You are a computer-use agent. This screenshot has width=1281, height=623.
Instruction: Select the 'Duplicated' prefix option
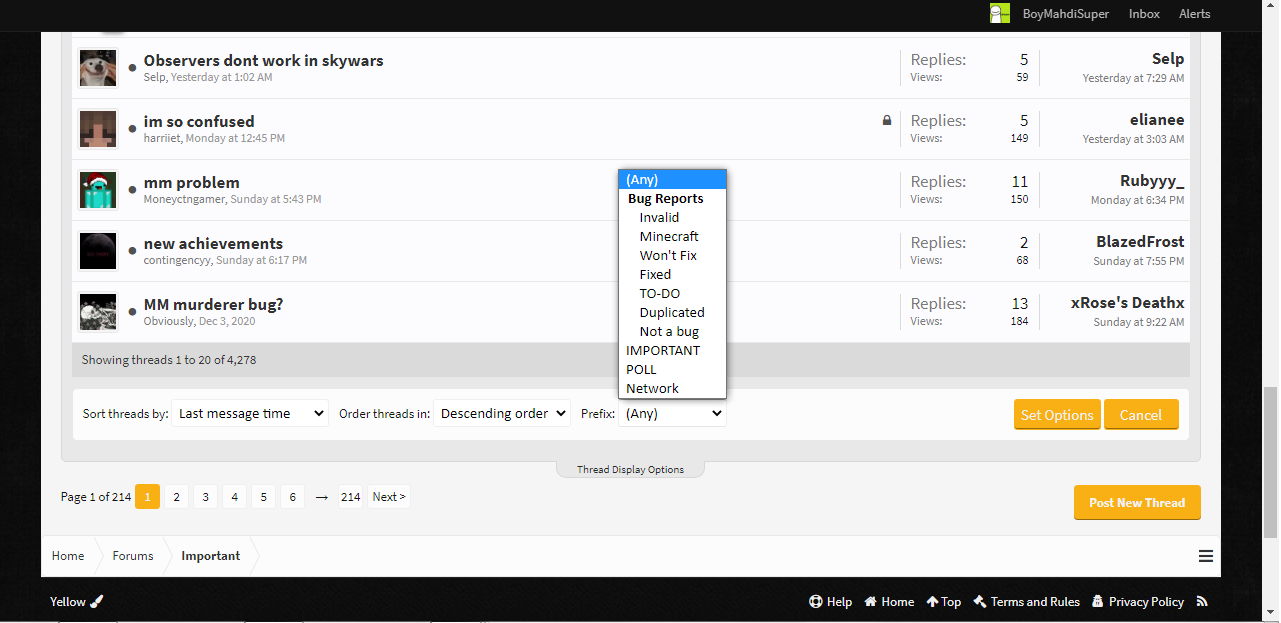pos(672,313)
